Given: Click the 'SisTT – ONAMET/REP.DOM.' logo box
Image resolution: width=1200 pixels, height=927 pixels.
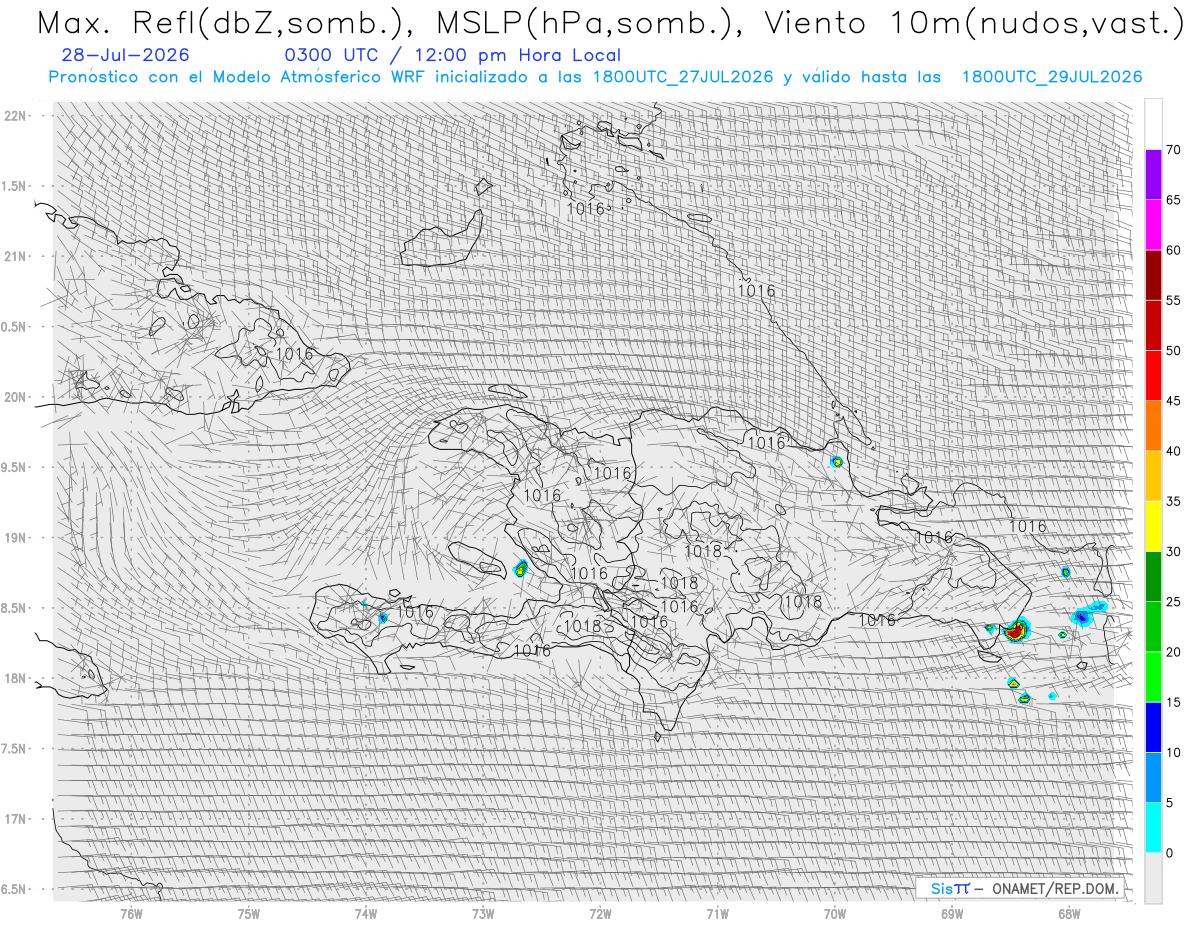Looking at the screenshot, I should point(1022,888).
